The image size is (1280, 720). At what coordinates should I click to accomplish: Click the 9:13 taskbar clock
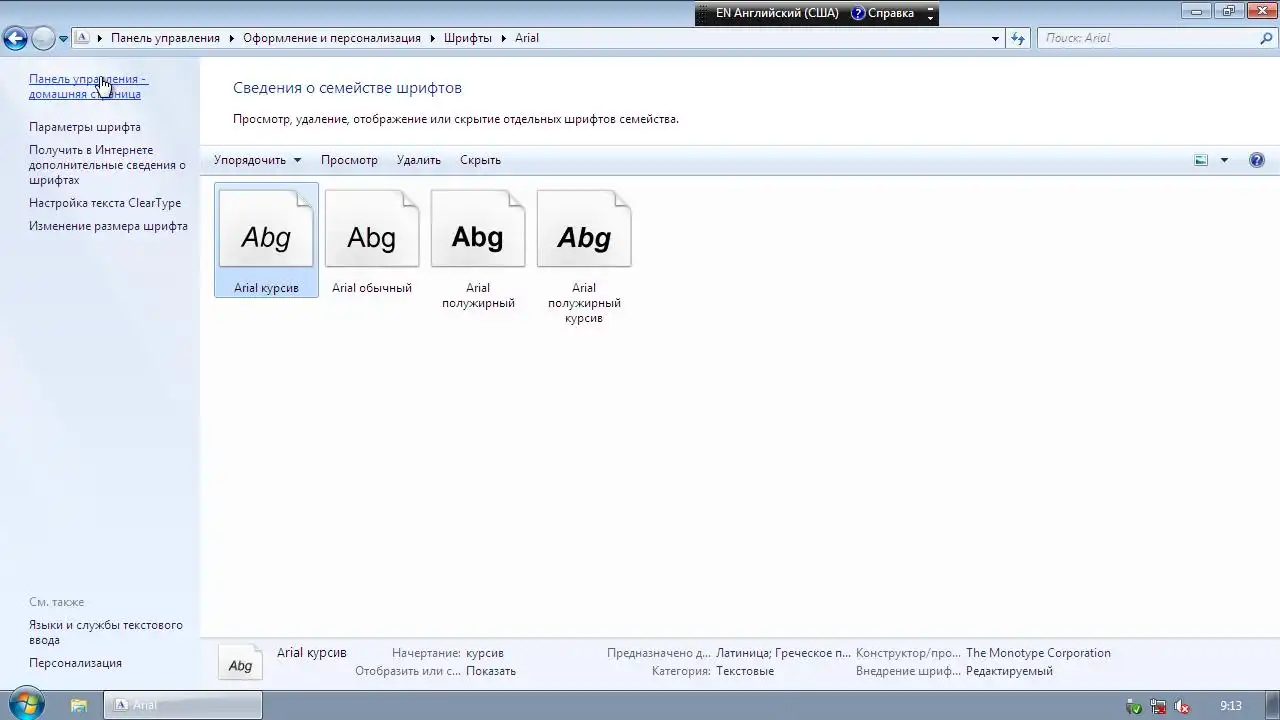pos(1231,706)
